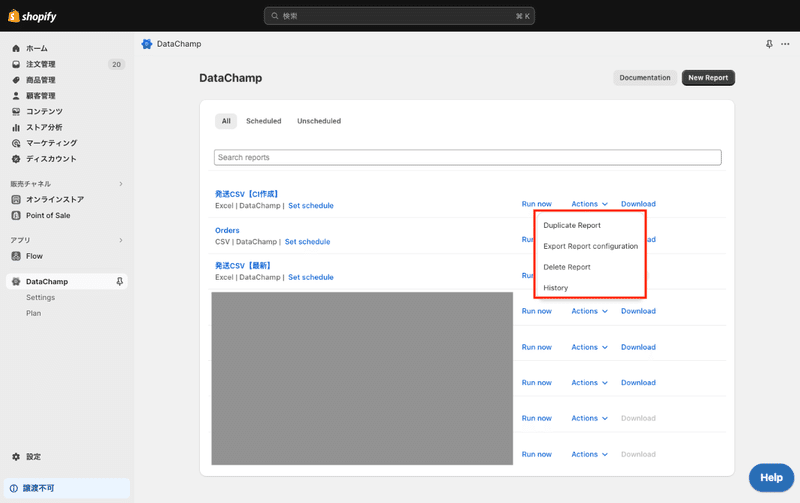The height and width of the screenshot is (503, 800).
Task: Click Run now in the last report row
Action: (537, 455)
